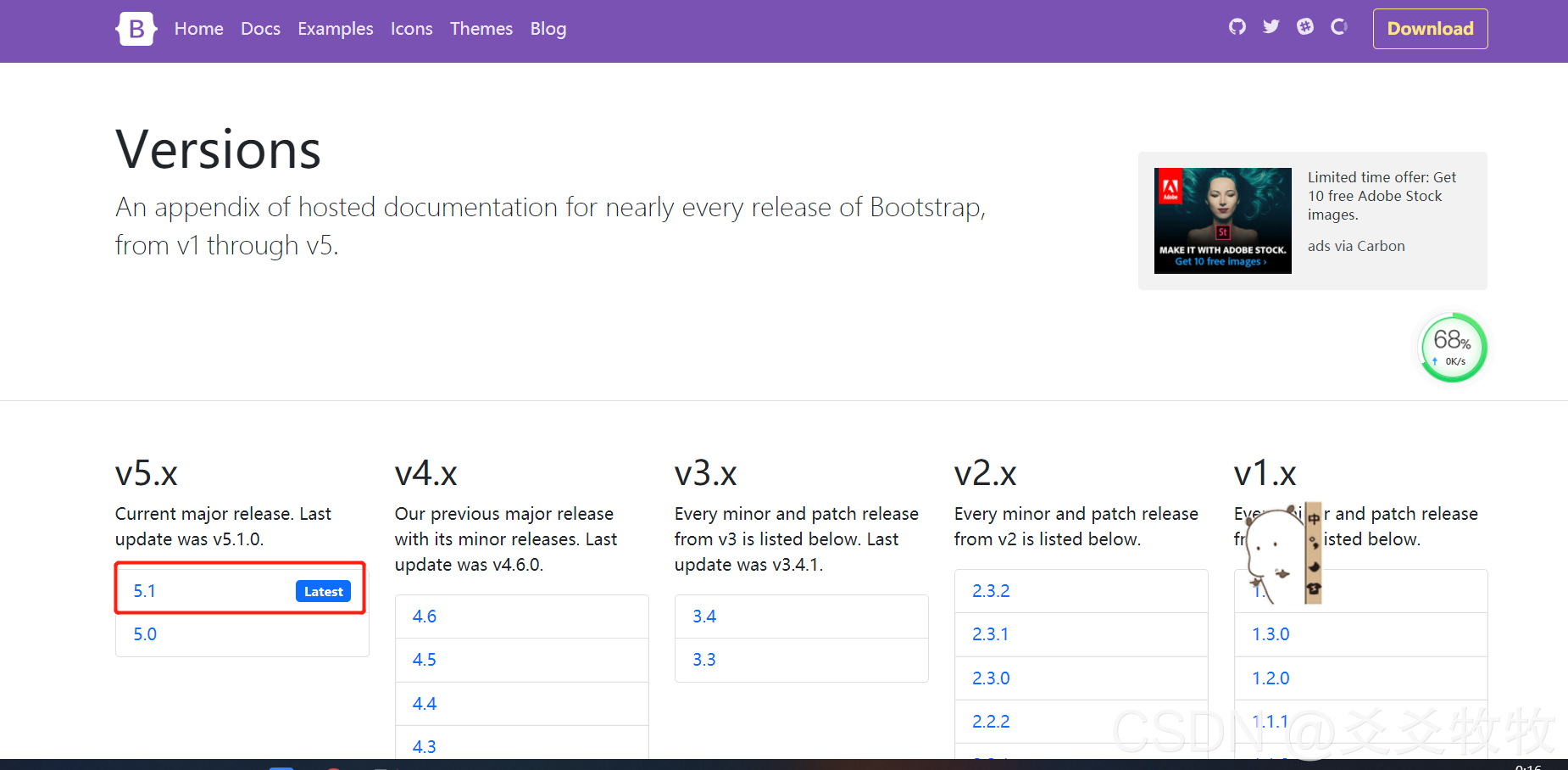Open the Open Collective icon link
Screen dimensions: 1568x770
pos(1339,27)
